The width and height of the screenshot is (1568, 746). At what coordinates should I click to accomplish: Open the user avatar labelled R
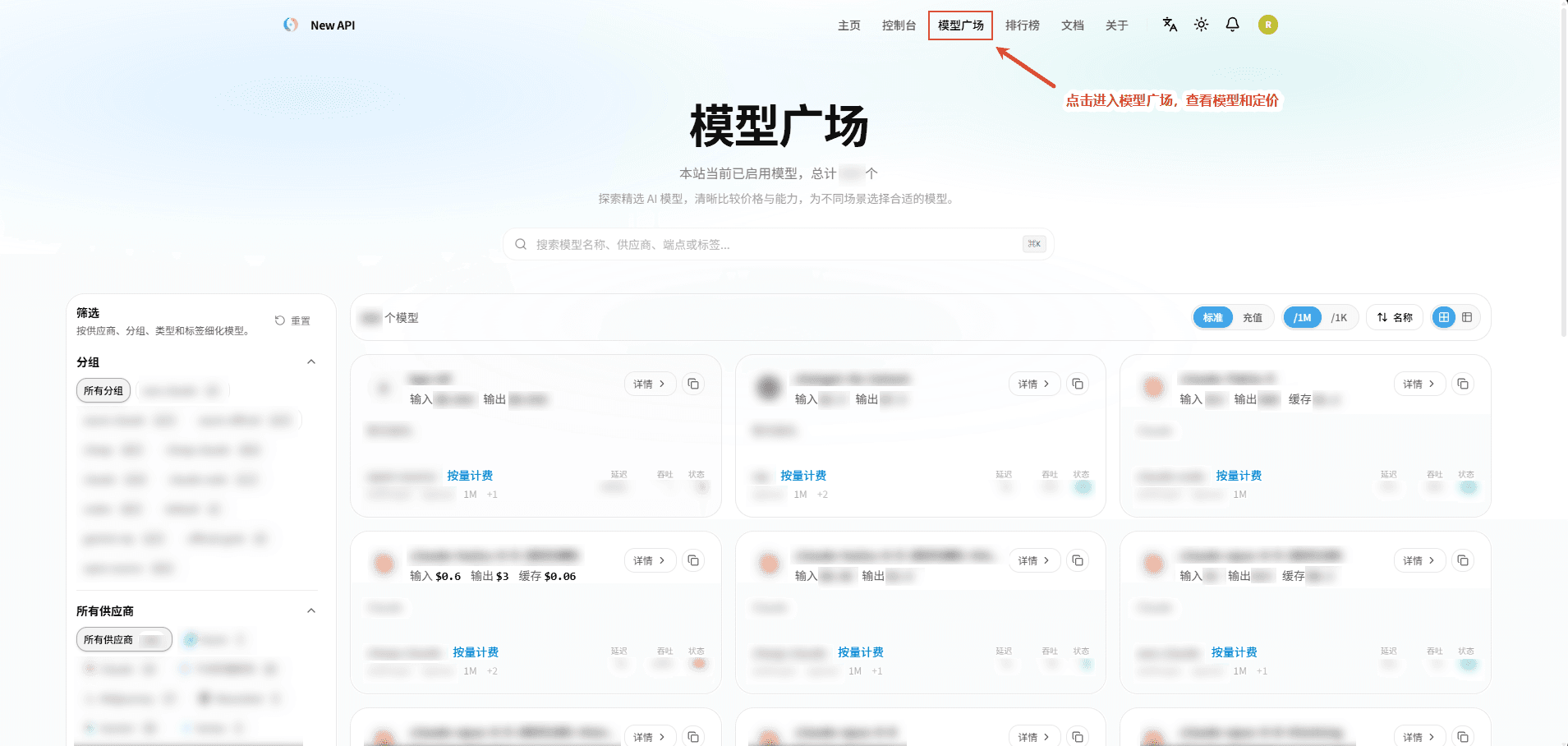coord(1268,25)
